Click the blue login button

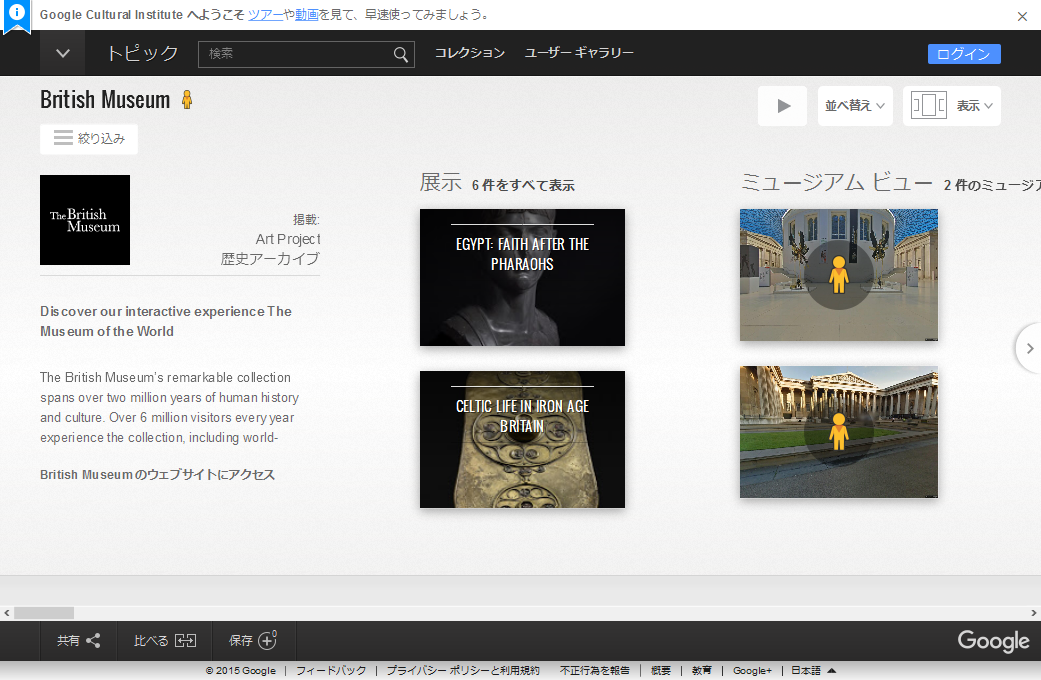pyautogui.click(x=963, y=54)
